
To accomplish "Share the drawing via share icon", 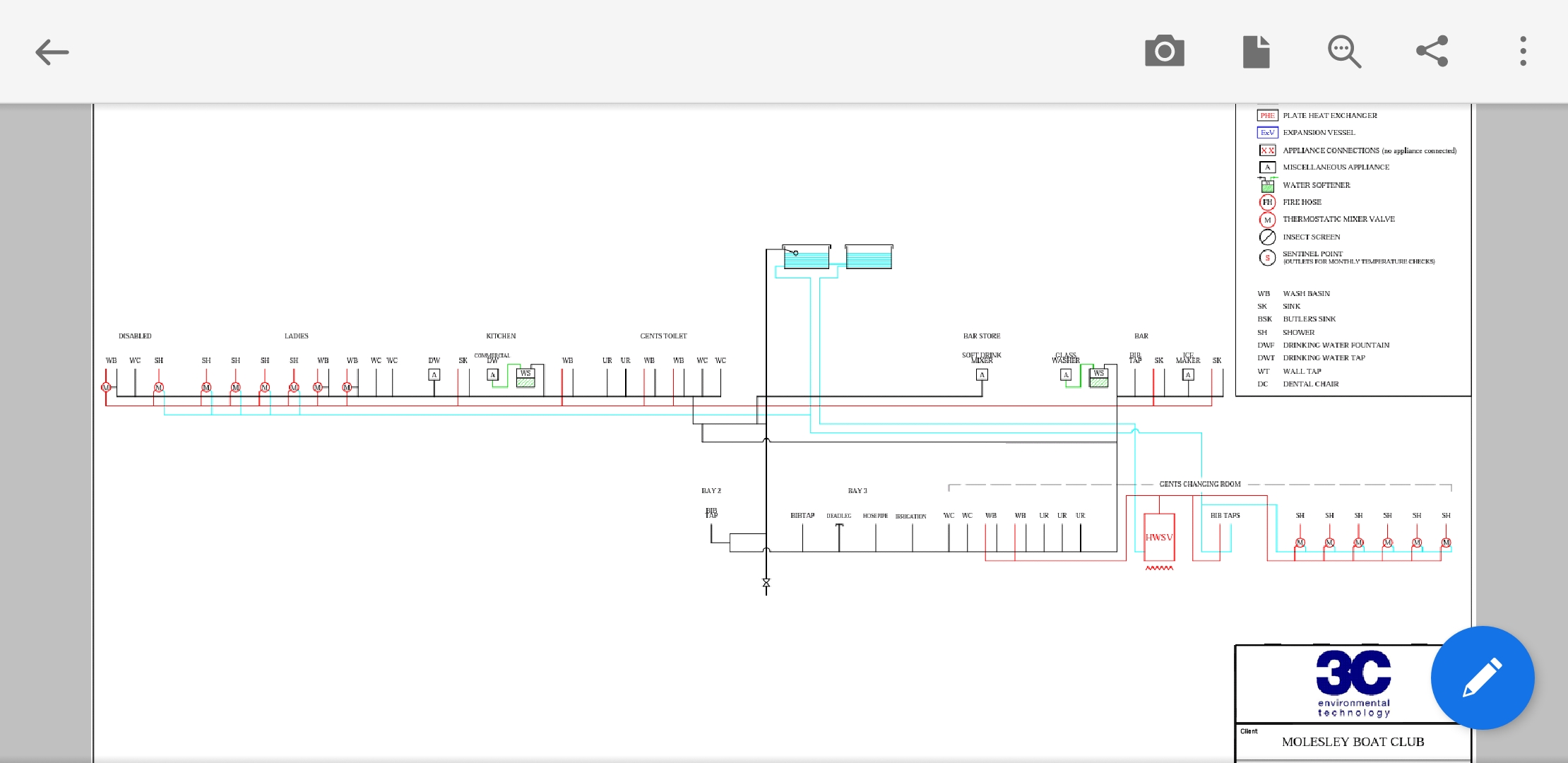I will [x=1432, y=51].
